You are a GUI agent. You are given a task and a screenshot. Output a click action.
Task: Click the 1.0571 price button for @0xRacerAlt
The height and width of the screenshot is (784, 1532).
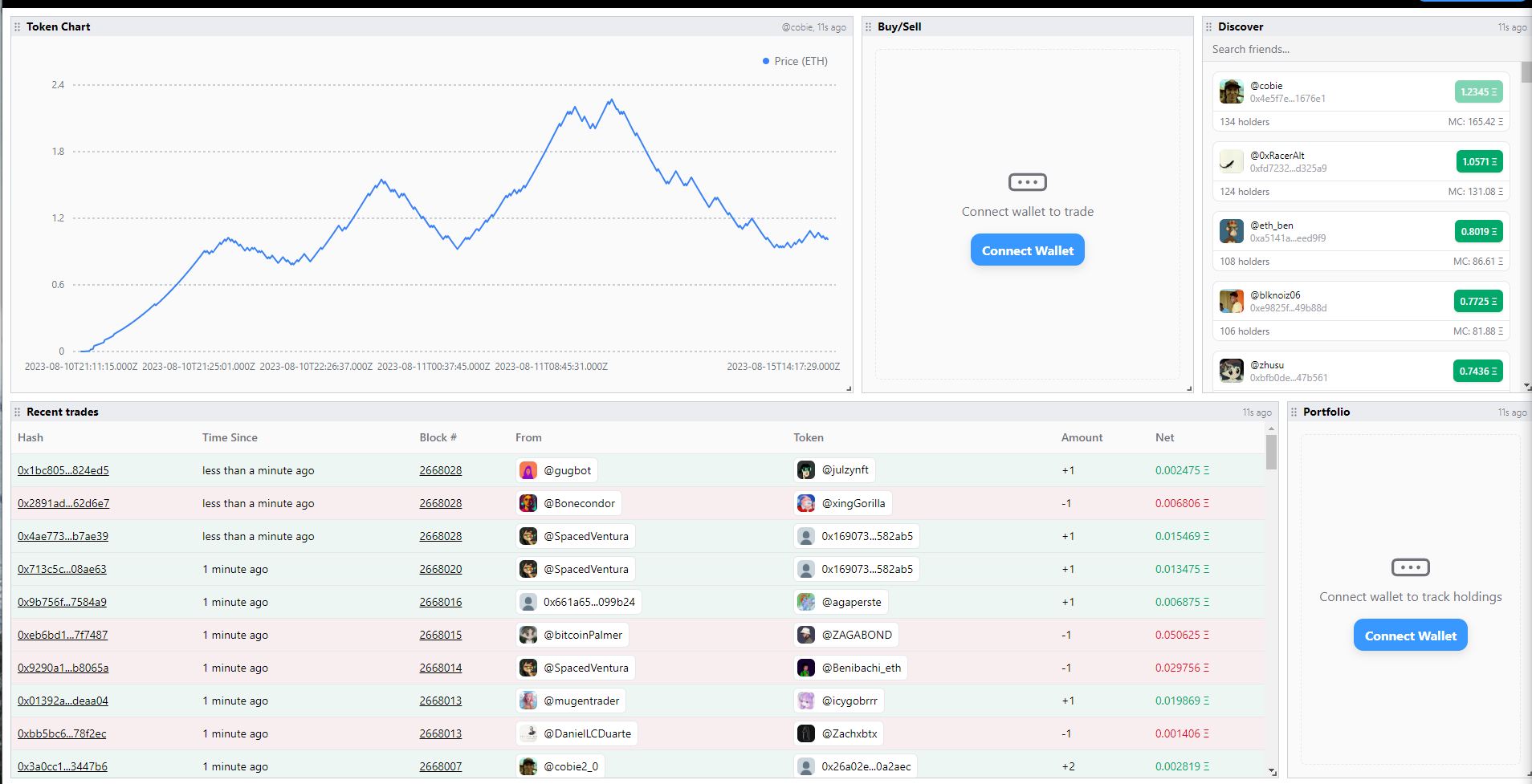(1480, 161)
